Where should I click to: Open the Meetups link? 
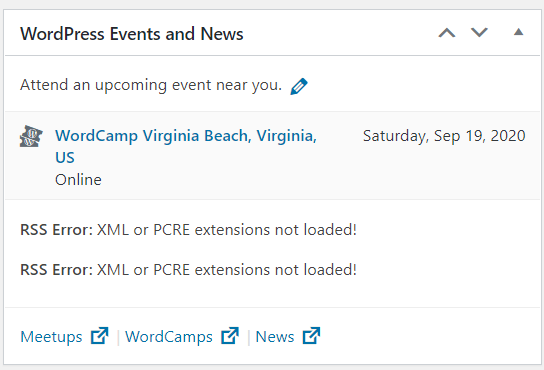(51, 337)
